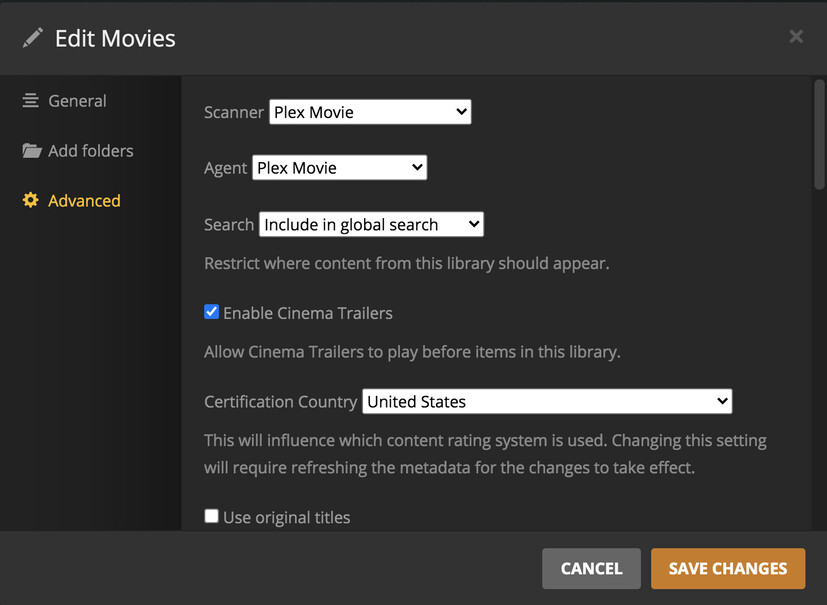
Task: Click the Save Changes button
Action: click(x=727, y=568)
